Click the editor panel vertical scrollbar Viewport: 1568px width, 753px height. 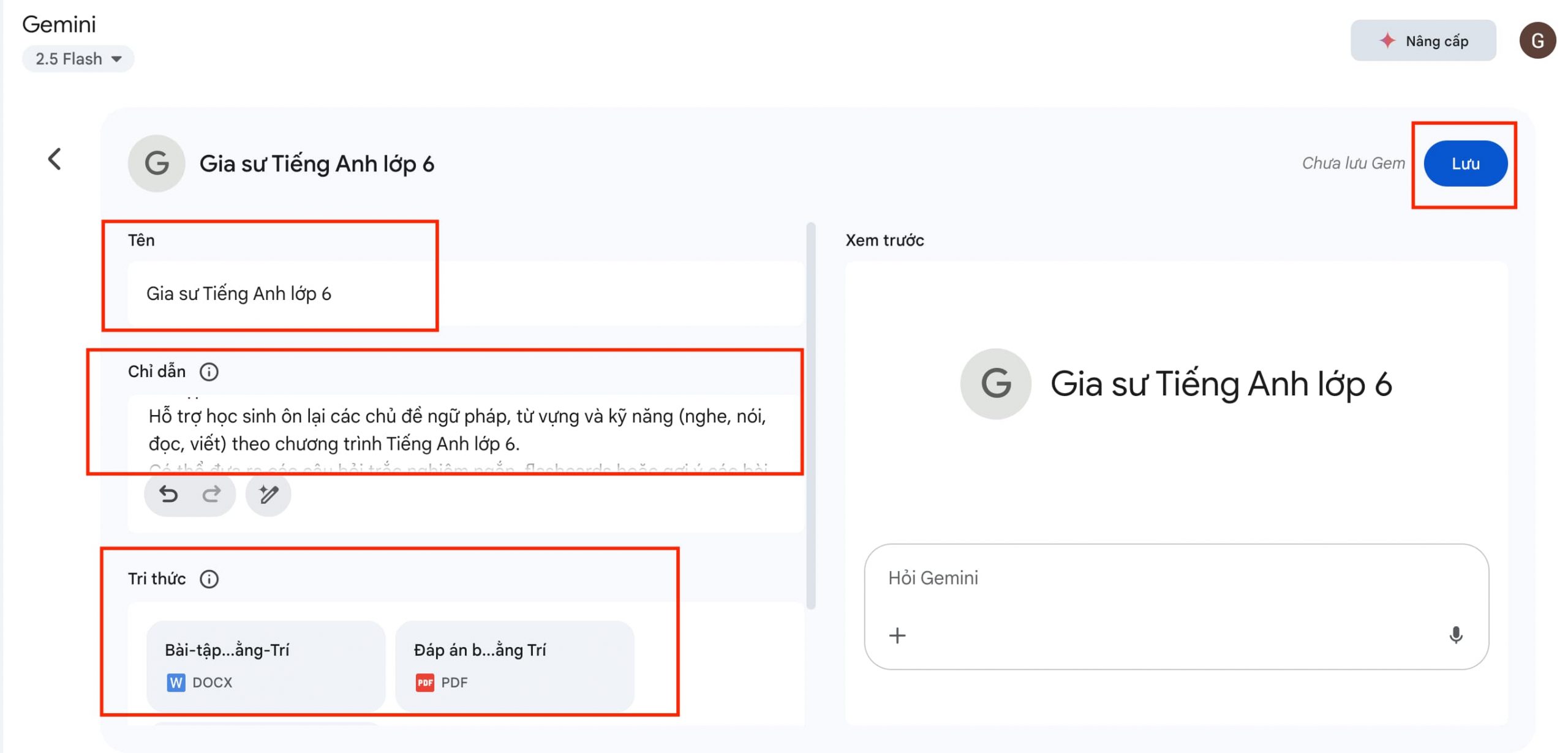811,416
